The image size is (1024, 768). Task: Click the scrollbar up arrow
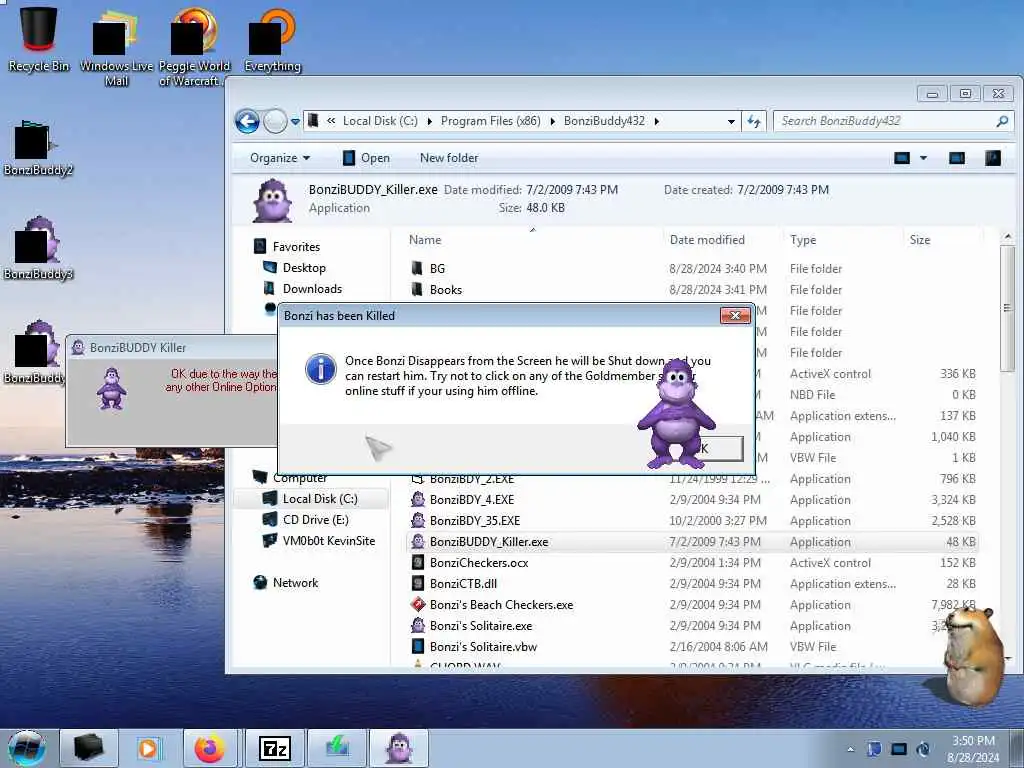[1008, 236]
